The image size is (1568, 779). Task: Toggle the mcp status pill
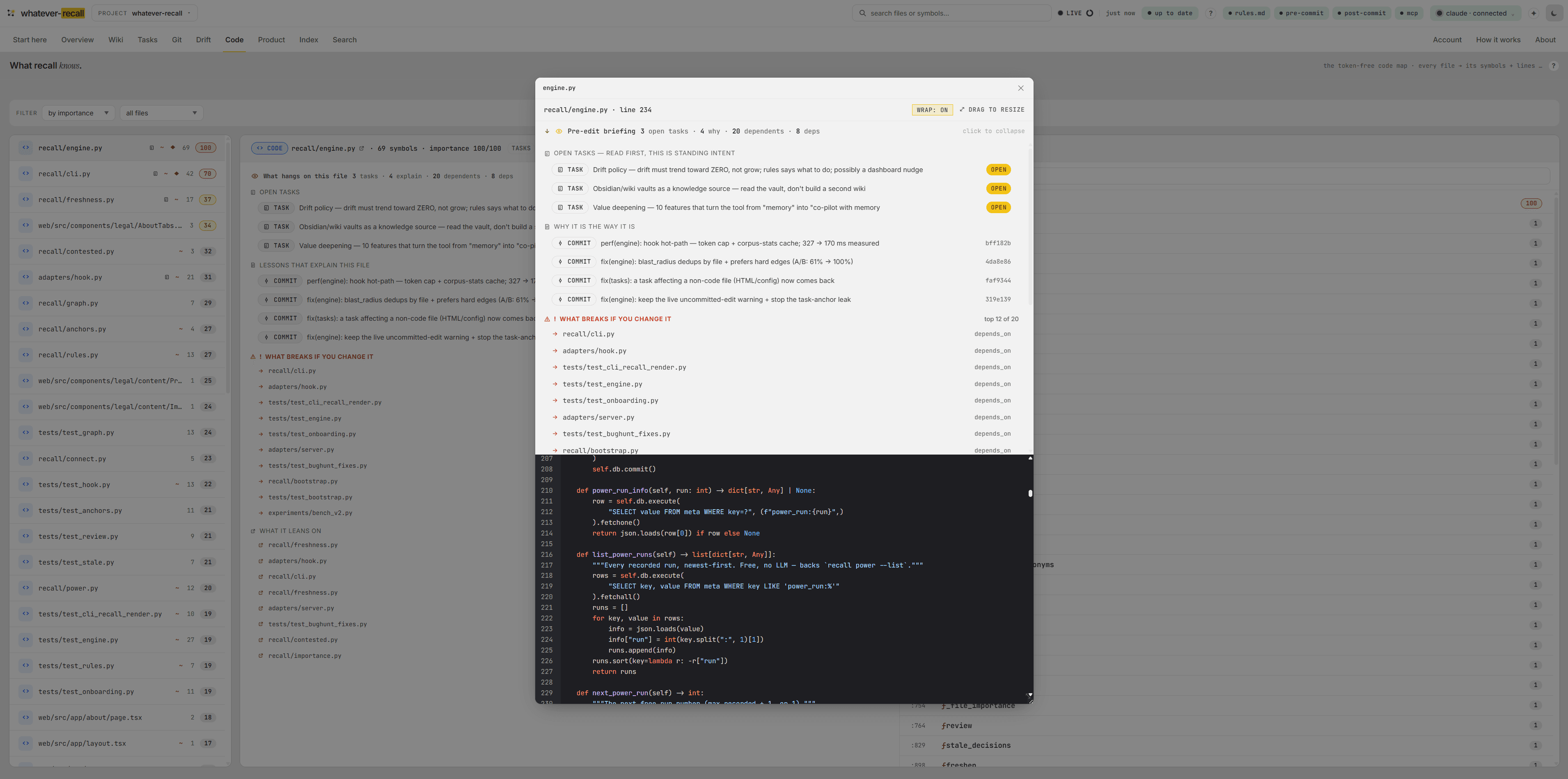(1408, 13)
